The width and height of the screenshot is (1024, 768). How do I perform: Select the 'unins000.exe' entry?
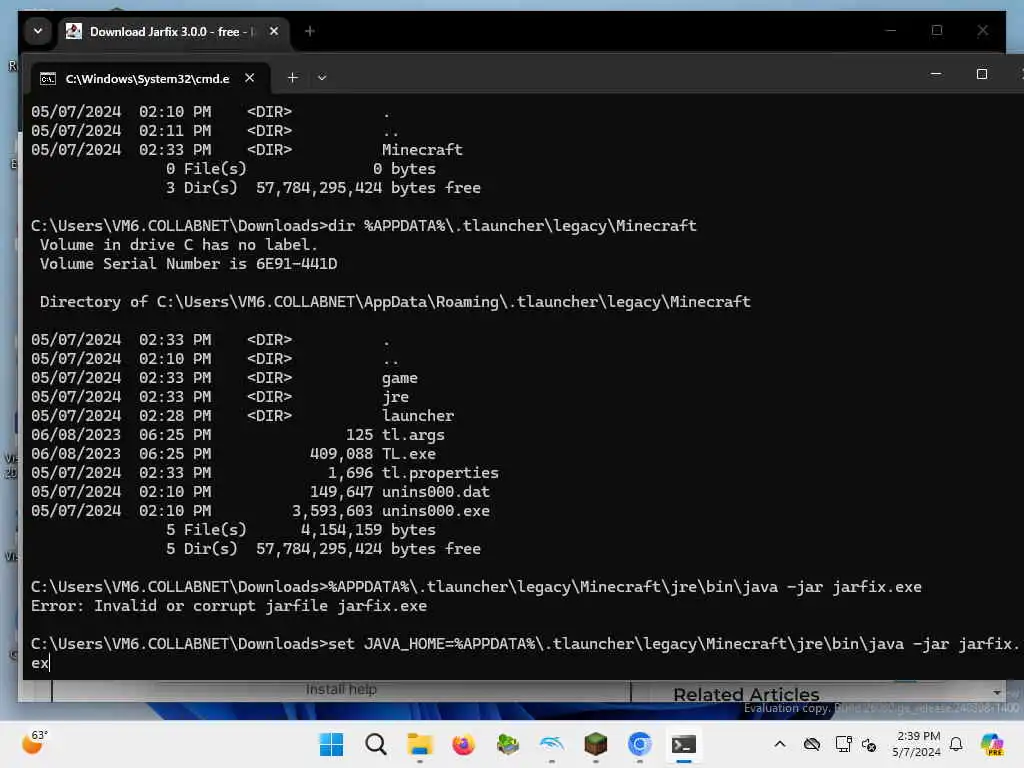436,511
